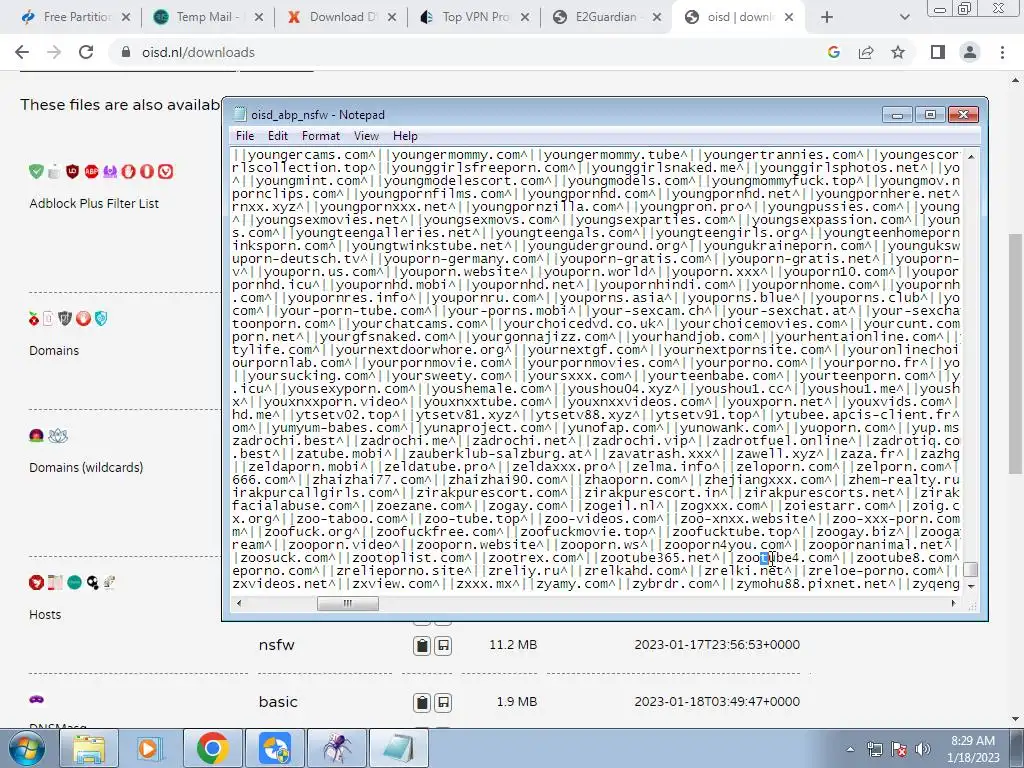This screenshot has width=1024, height=768.
Task: Go back using Chrome's back arrow
Action: click(22, 52)
